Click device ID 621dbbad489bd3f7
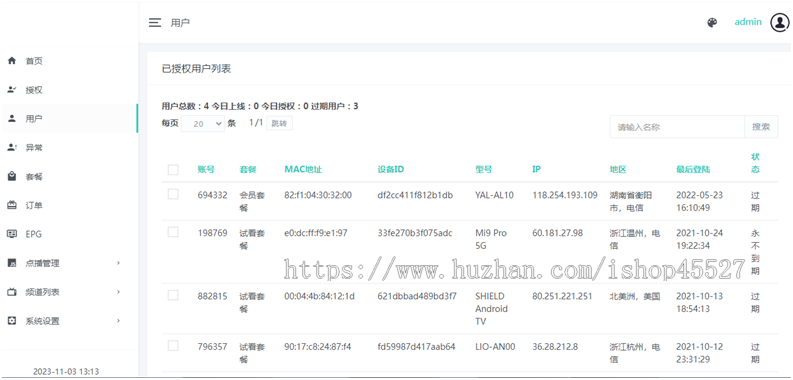 [417, 297]
